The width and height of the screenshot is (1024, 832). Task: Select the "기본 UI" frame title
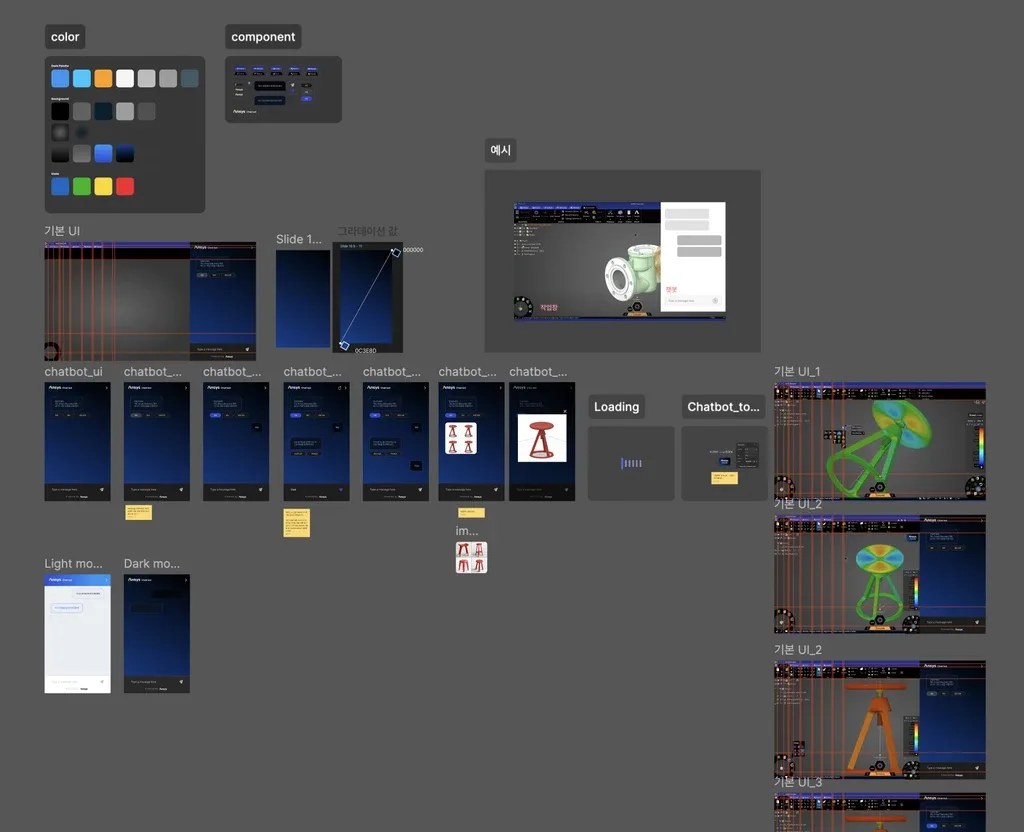pyautogui.click(x=62, y=231)
